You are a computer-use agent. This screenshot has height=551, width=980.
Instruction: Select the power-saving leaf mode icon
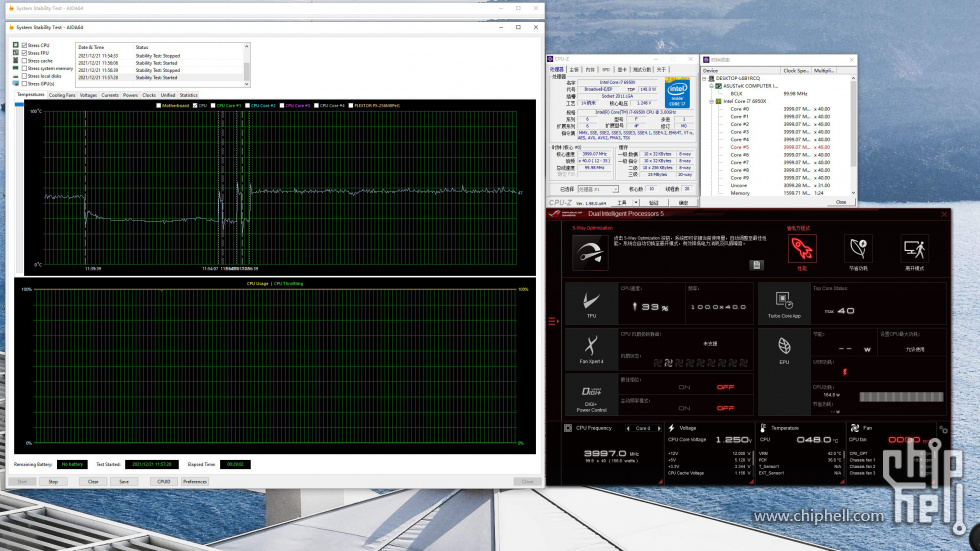click(858, 249)
